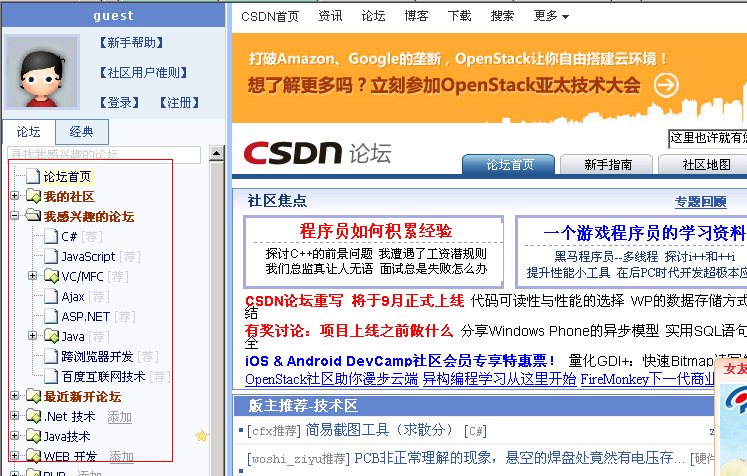
Task: Select the 新手指南 tab
Action: [607, 164]
